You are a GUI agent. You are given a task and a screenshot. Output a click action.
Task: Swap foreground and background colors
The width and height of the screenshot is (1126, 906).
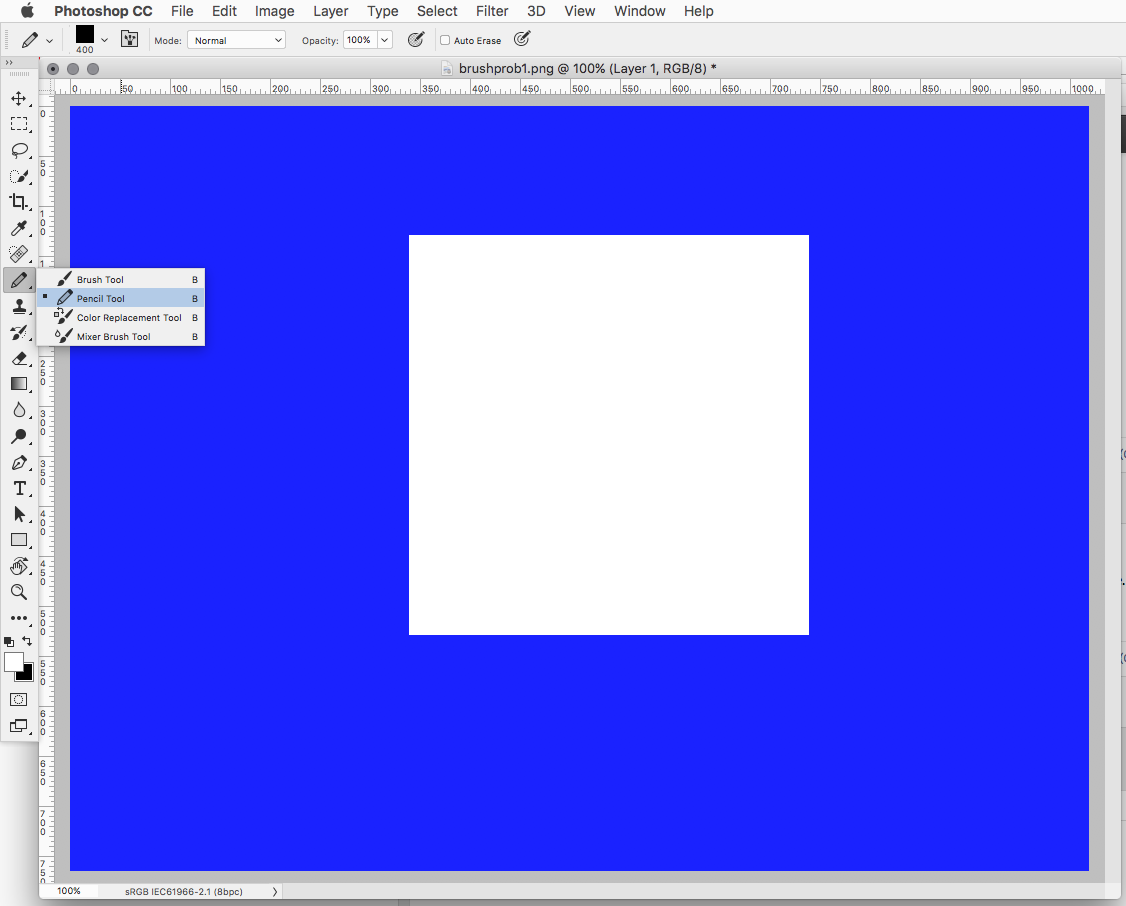coord(27,640)
